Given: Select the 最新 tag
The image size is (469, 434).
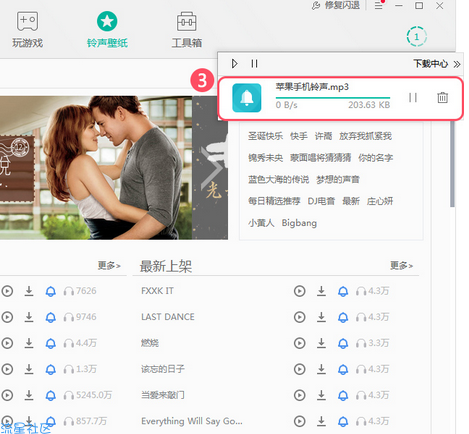Looking at the screenshot, I should (351, 201).
